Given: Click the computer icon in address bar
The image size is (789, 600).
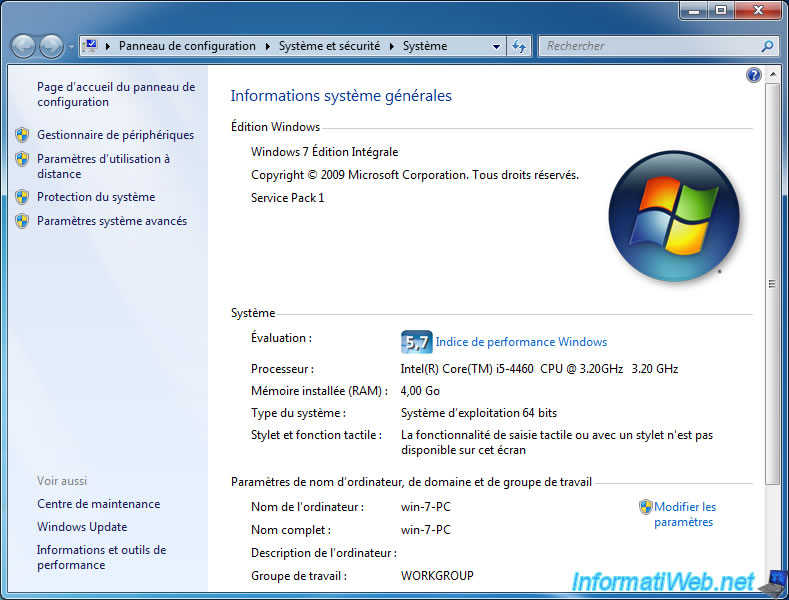Looking at the screenshot, I should coord(91,46).
